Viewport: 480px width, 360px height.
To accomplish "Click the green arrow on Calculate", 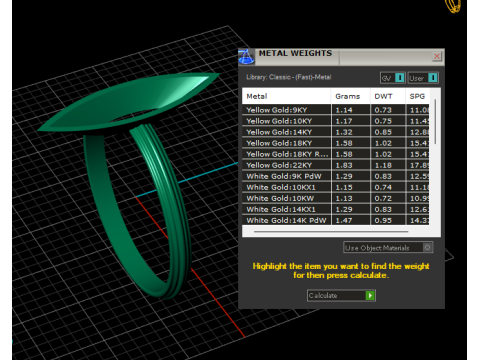I will tap(370, 295).
